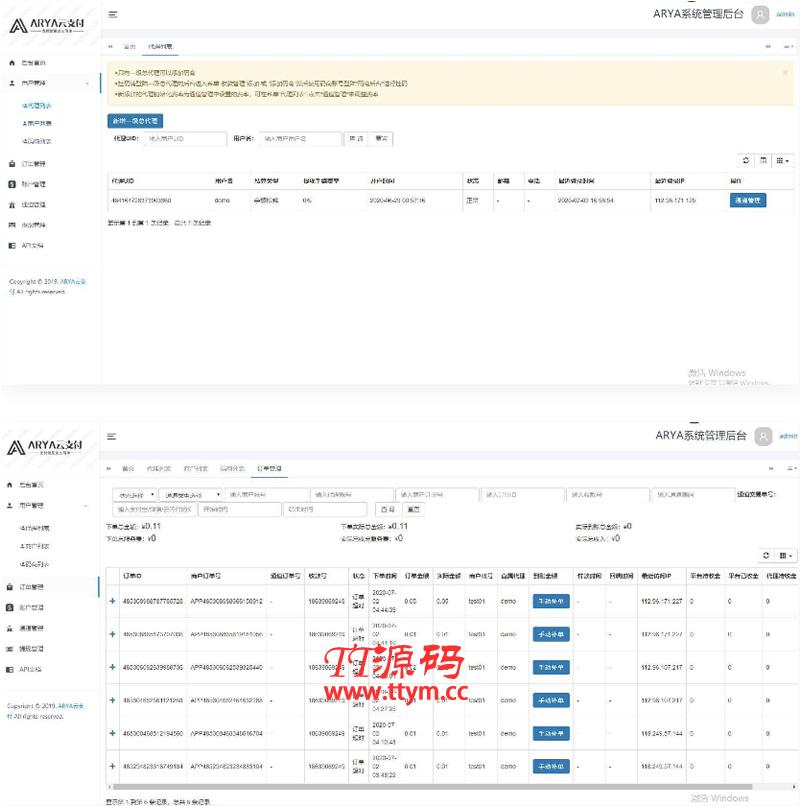
Task: Click blue action button in demo agent row
Action: pos(748,200)
